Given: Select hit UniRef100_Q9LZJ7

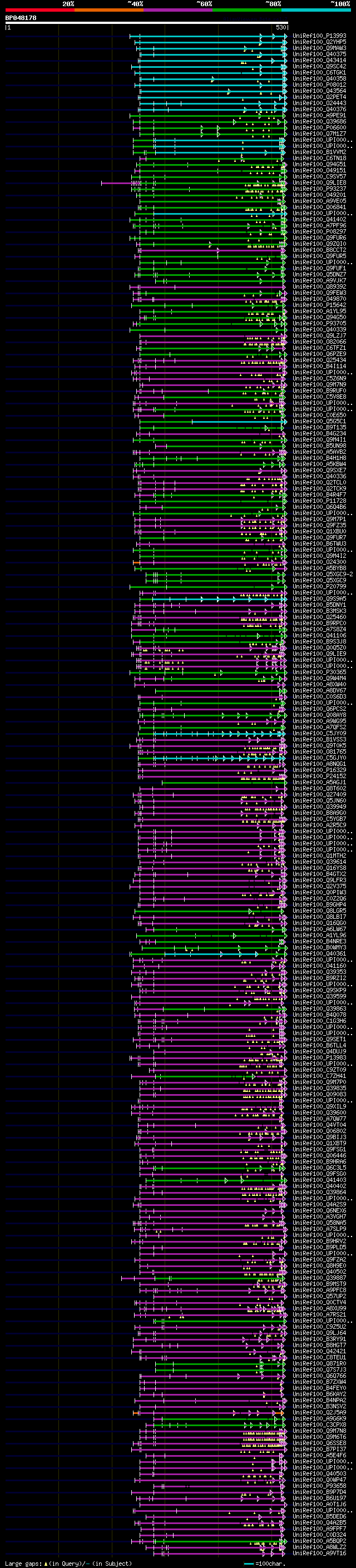Looking at the screenshot, I should (x=319, y=335).
